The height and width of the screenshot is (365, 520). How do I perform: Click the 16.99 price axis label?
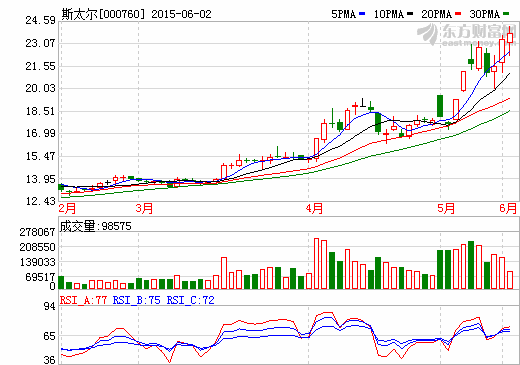40,134
